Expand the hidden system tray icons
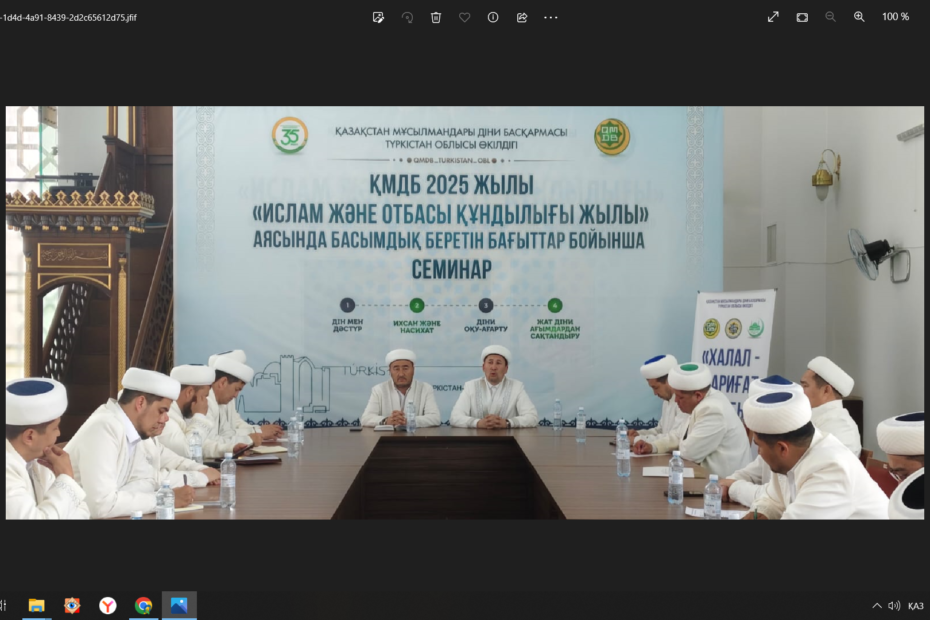 click(x=877, y=605)
